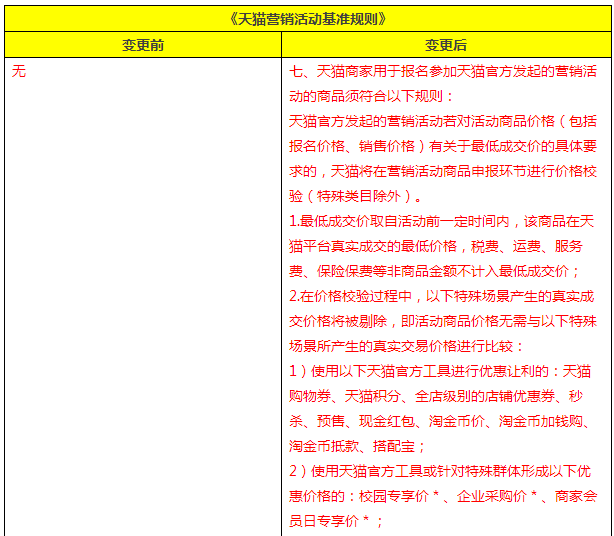
Task: Click the line starting 求的，天猫将在营销活动
Action: [443, 171]
